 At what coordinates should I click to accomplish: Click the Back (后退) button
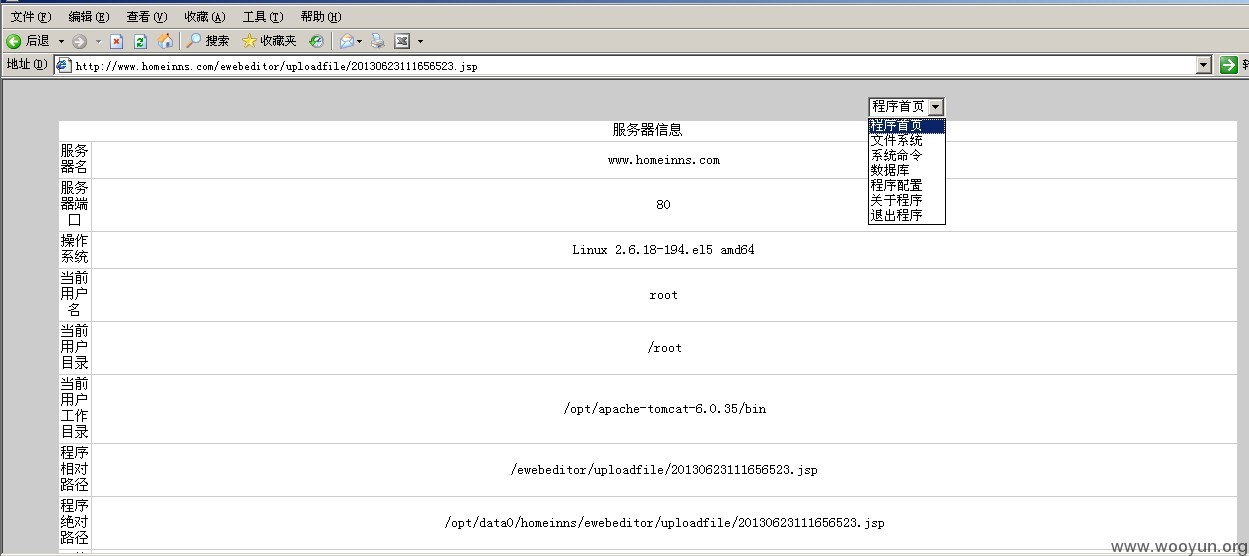coord(28,41)
